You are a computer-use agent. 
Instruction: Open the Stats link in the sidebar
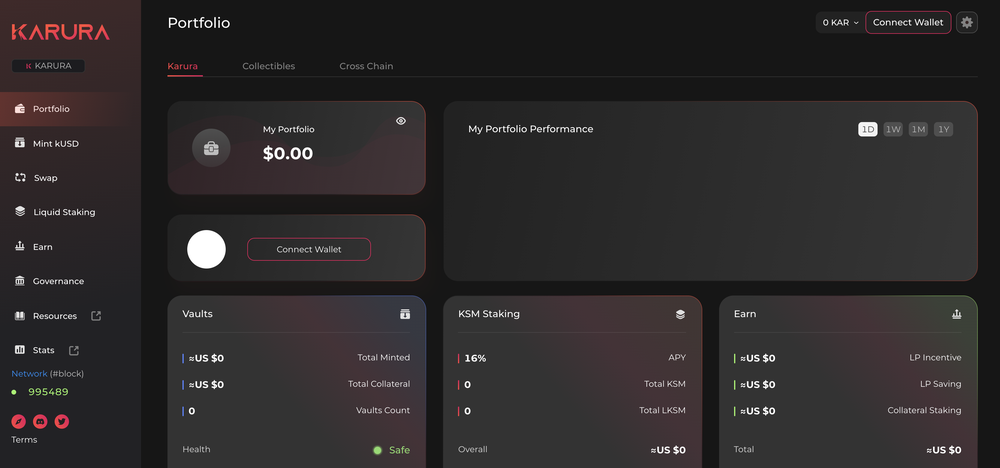click(43, 350)
